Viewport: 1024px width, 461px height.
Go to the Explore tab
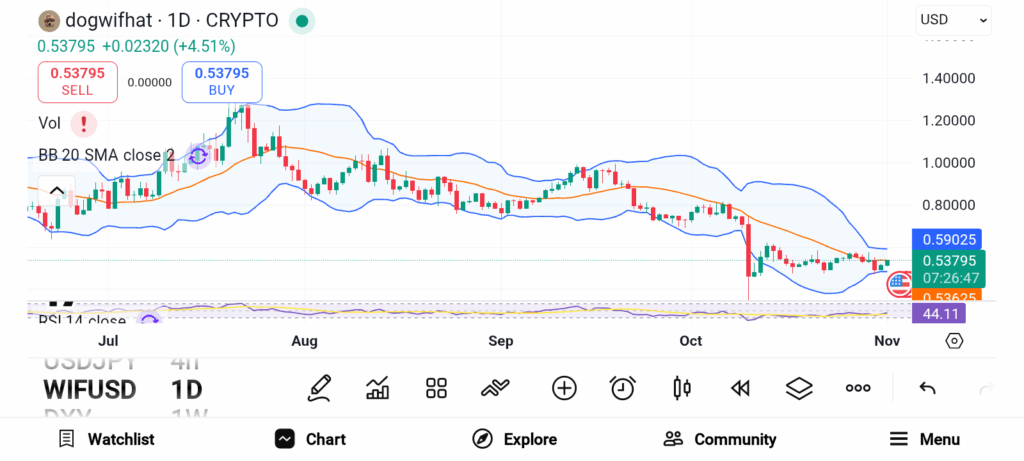coord(515,439)
